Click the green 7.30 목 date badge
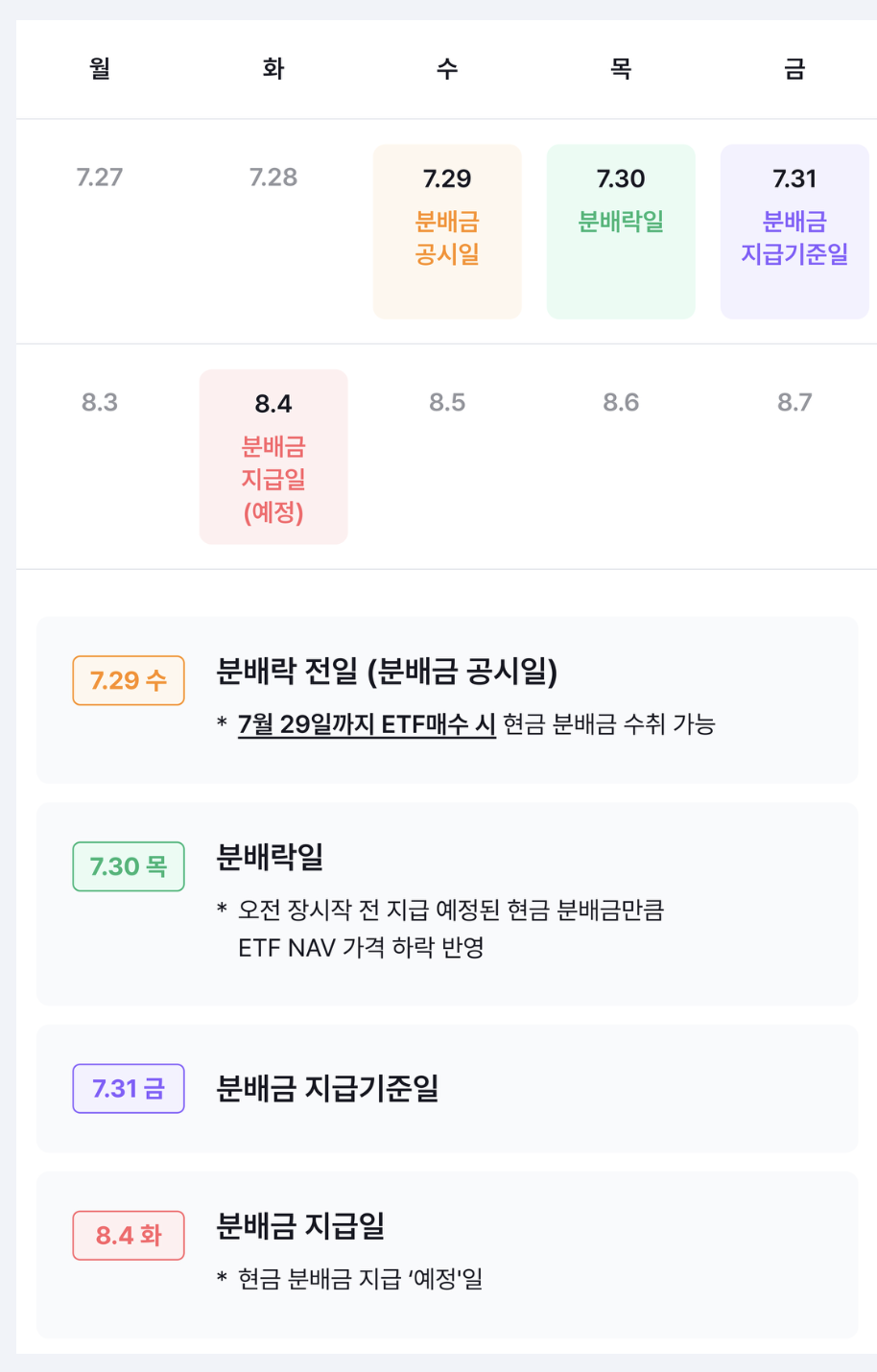877x1372 pixels. 129,866
